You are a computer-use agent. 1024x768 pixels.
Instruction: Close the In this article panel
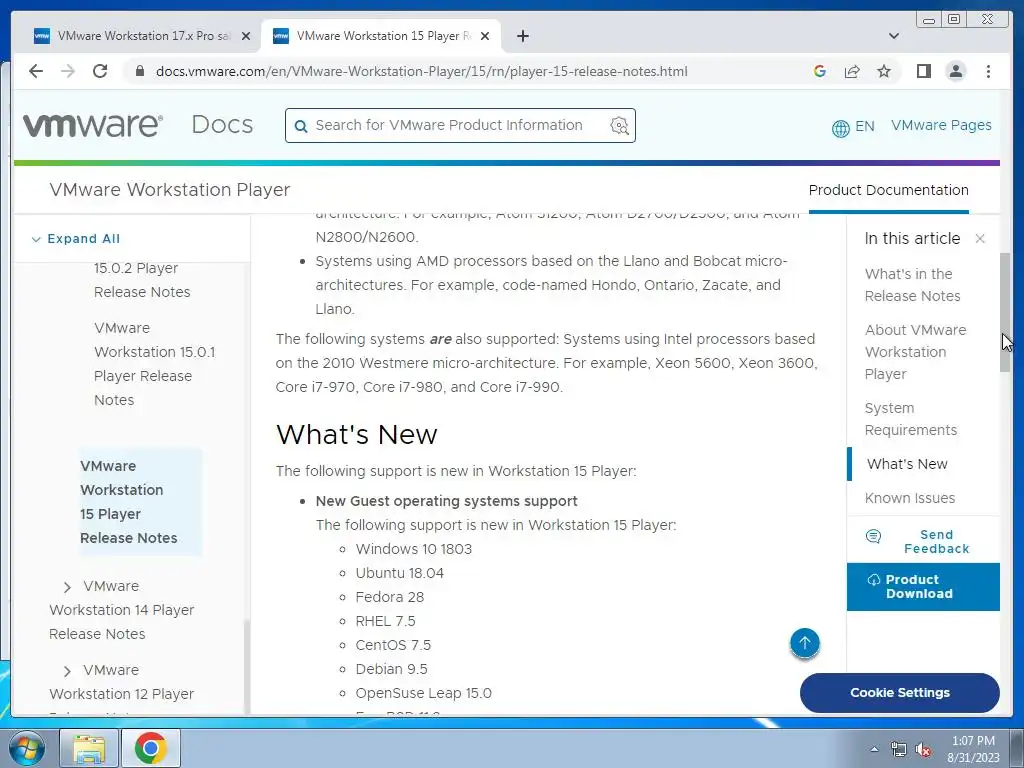coord(980,238)
